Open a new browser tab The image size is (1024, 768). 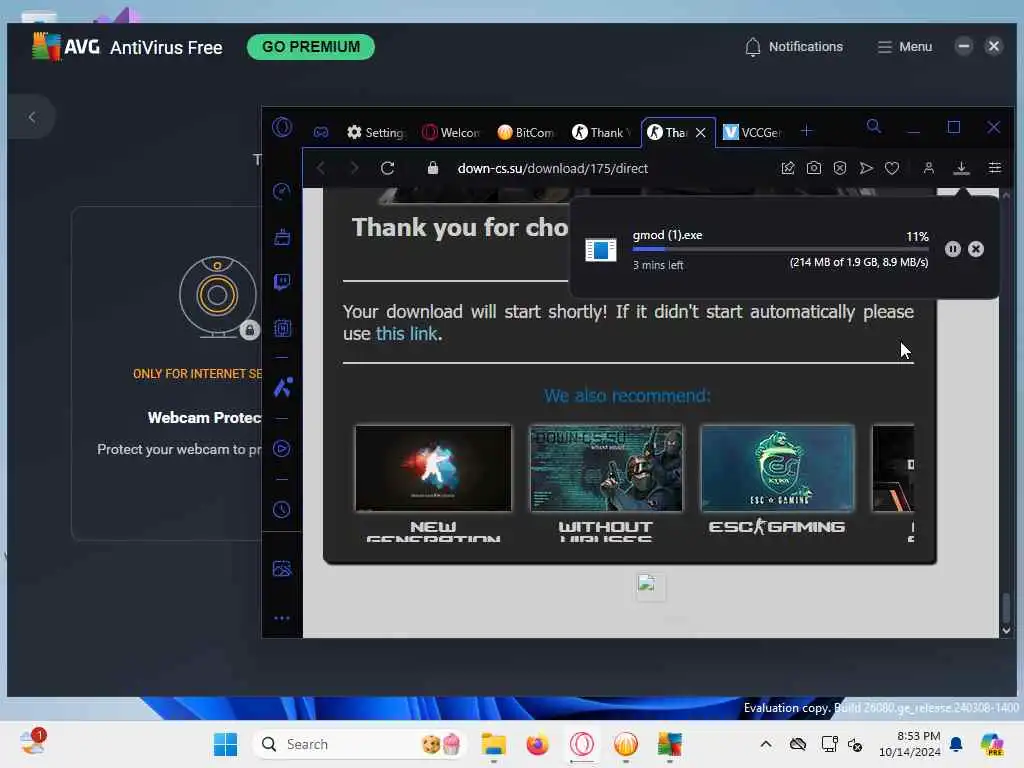pyautogui.click(x=807, y=131)
